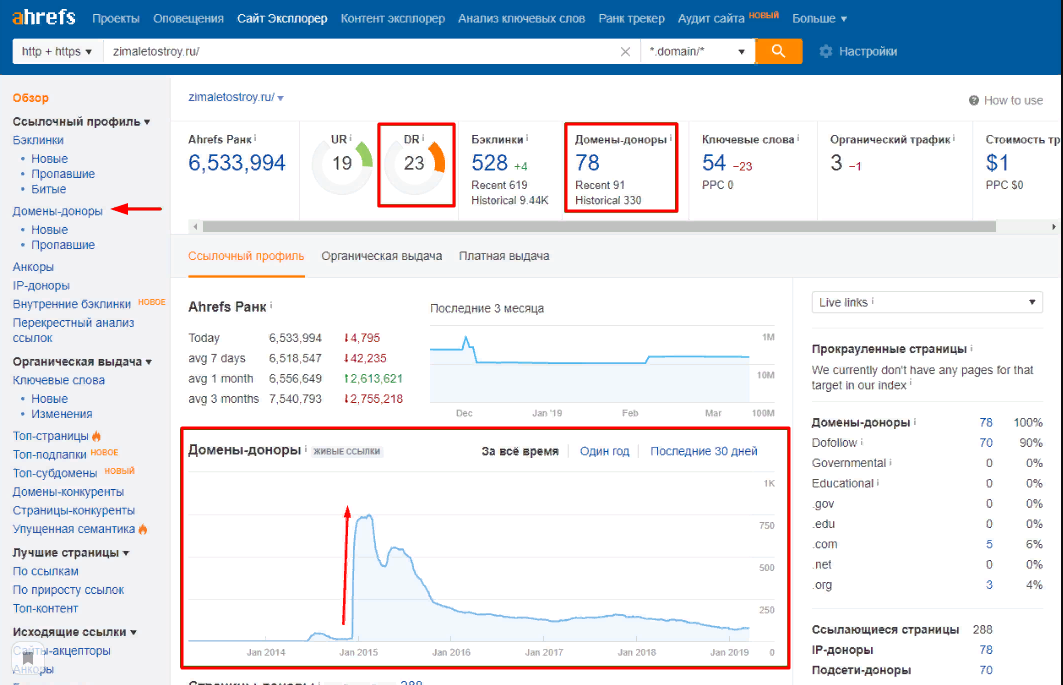Show the chart for Последние 30 дней
The width and height of the screenshot is (1063, 685).
704,451
